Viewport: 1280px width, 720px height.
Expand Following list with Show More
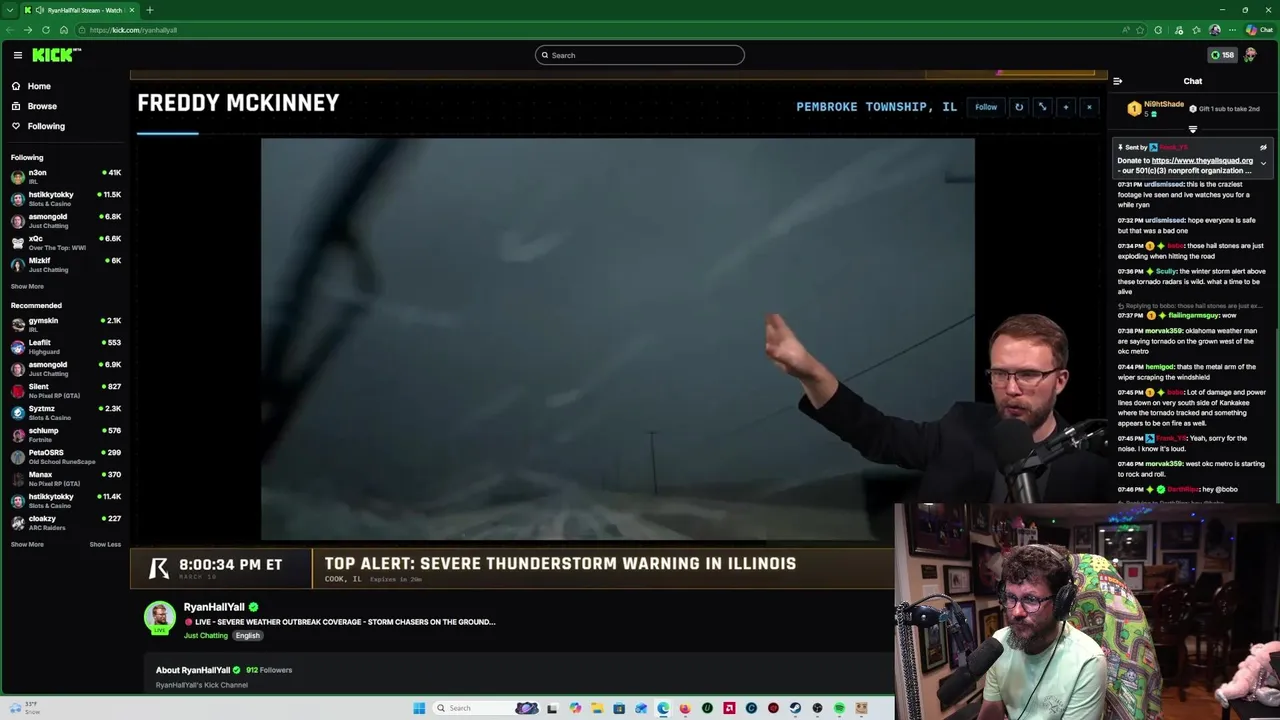coord(27,286)
